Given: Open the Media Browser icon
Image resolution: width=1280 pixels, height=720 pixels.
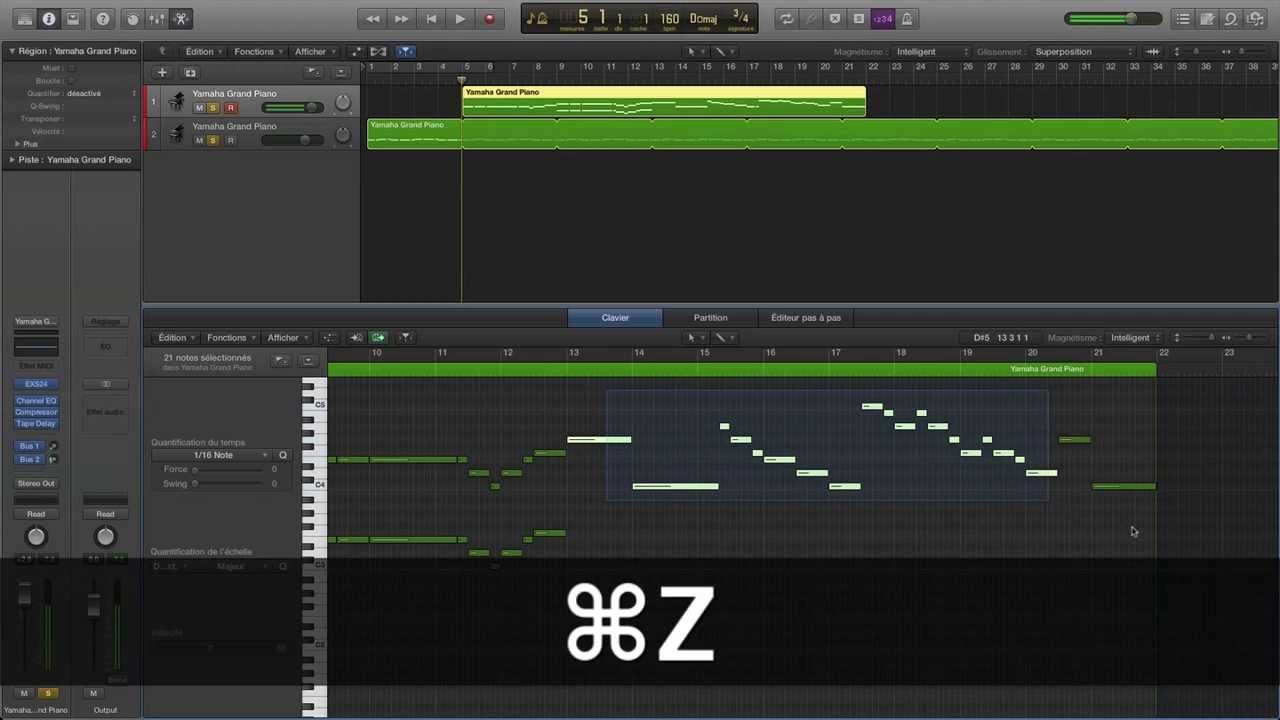Looking at the screenshot, I should click(1255, 19).
